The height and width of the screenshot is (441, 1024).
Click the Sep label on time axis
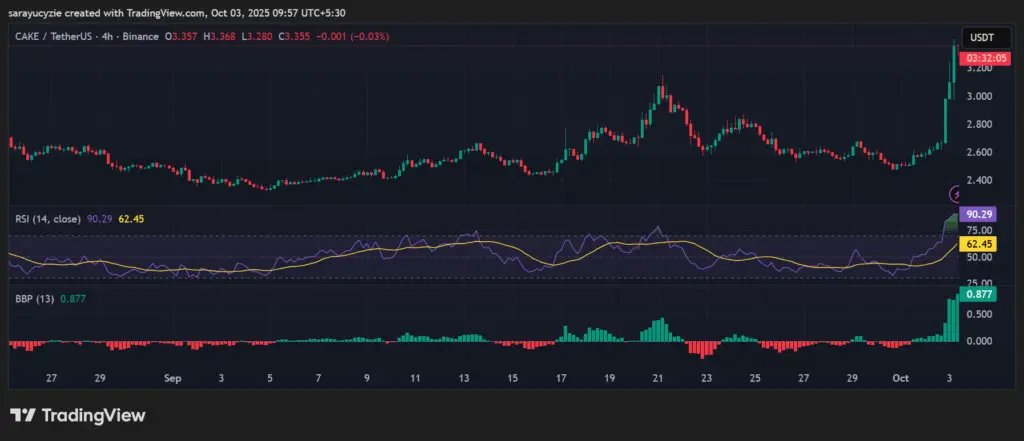click(172, 378)
